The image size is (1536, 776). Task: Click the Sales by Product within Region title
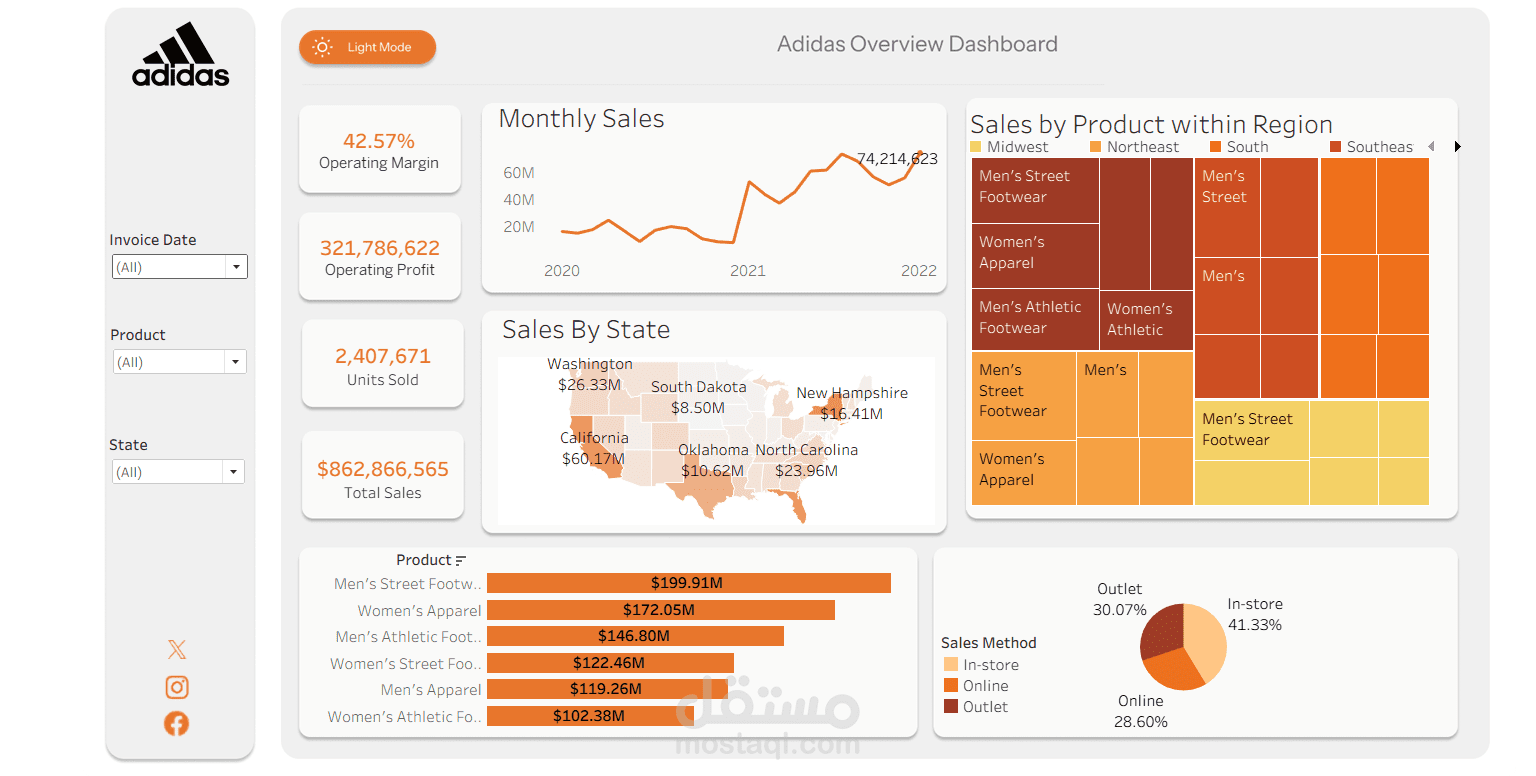click(1151, 125)
